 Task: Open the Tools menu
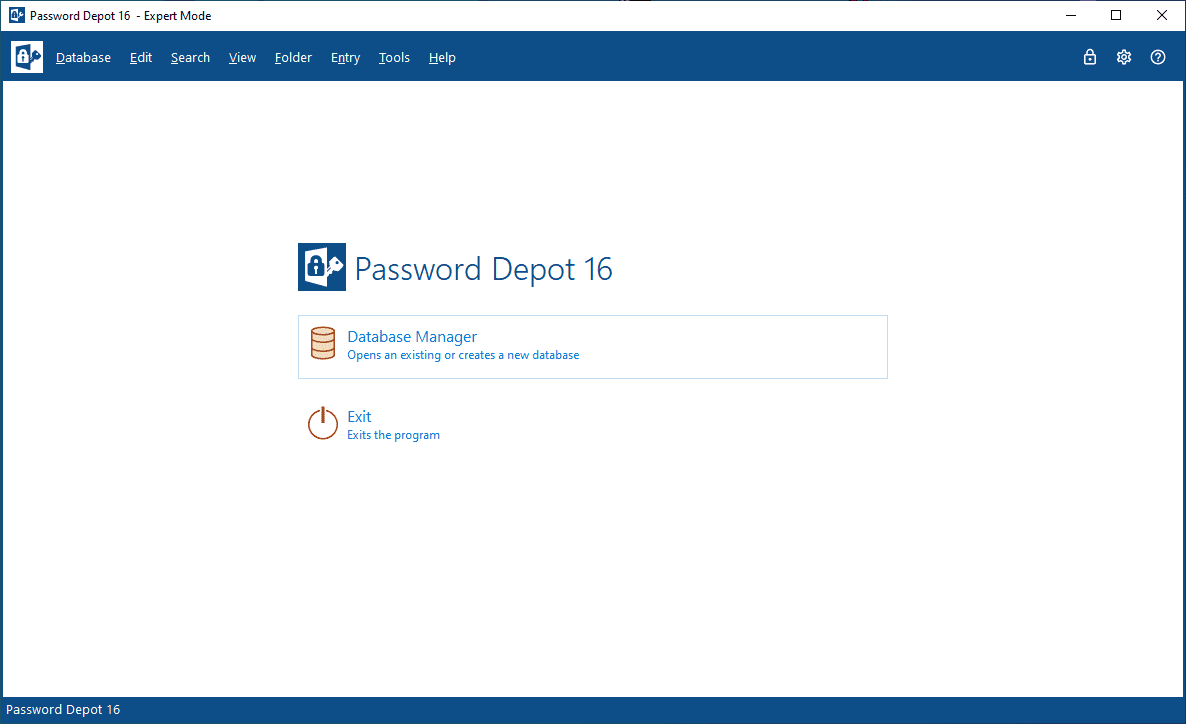(x=394, y=57)
